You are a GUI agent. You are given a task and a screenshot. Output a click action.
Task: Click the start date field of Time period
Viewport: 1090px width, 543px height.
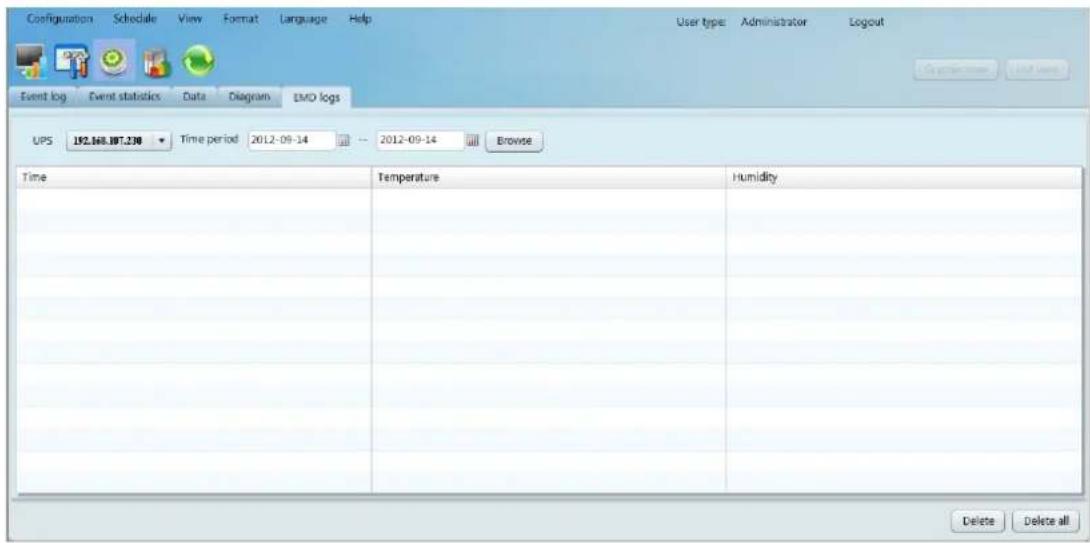[x=291, y=140]
